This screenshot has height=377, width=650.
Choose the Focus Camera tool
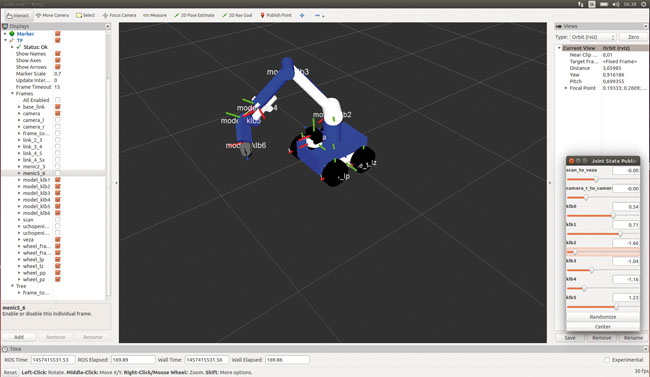click(x=119, y=15)
